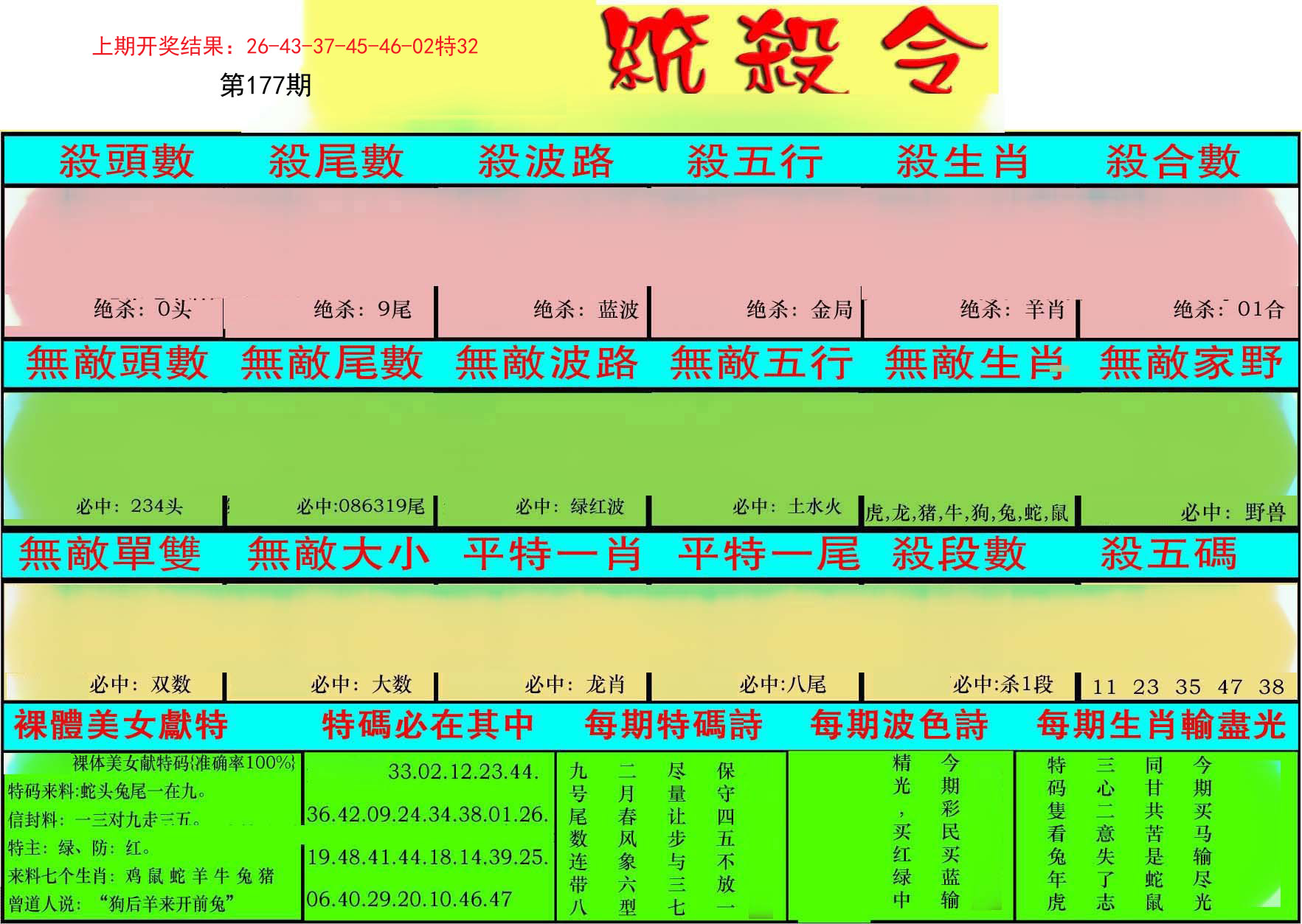Select the number row 33.02.12.23.44.
This screenshot has height=924, width=1302.
click(464, 771)
